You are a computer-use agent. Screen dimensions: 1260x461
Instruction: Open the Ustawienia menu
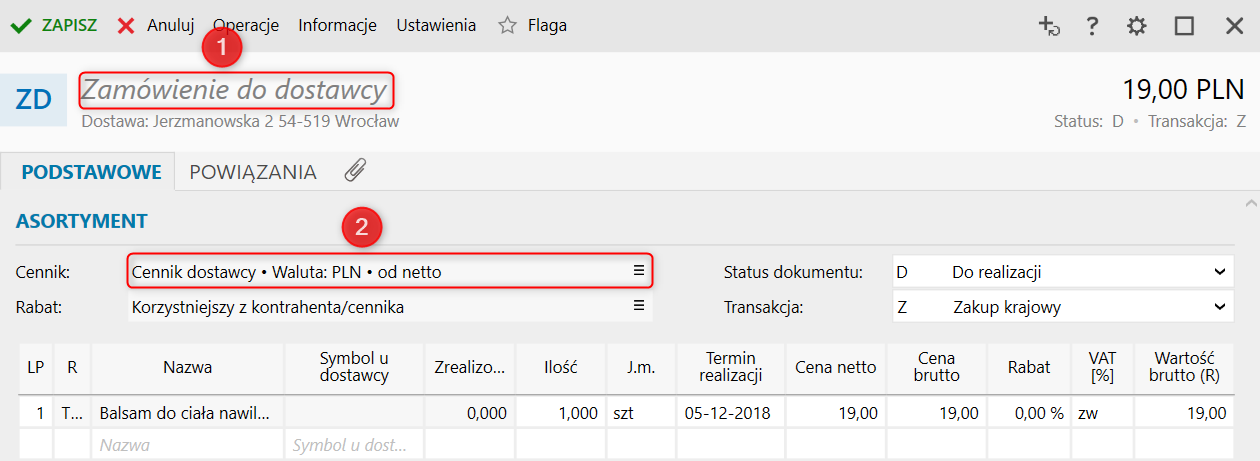436,26
